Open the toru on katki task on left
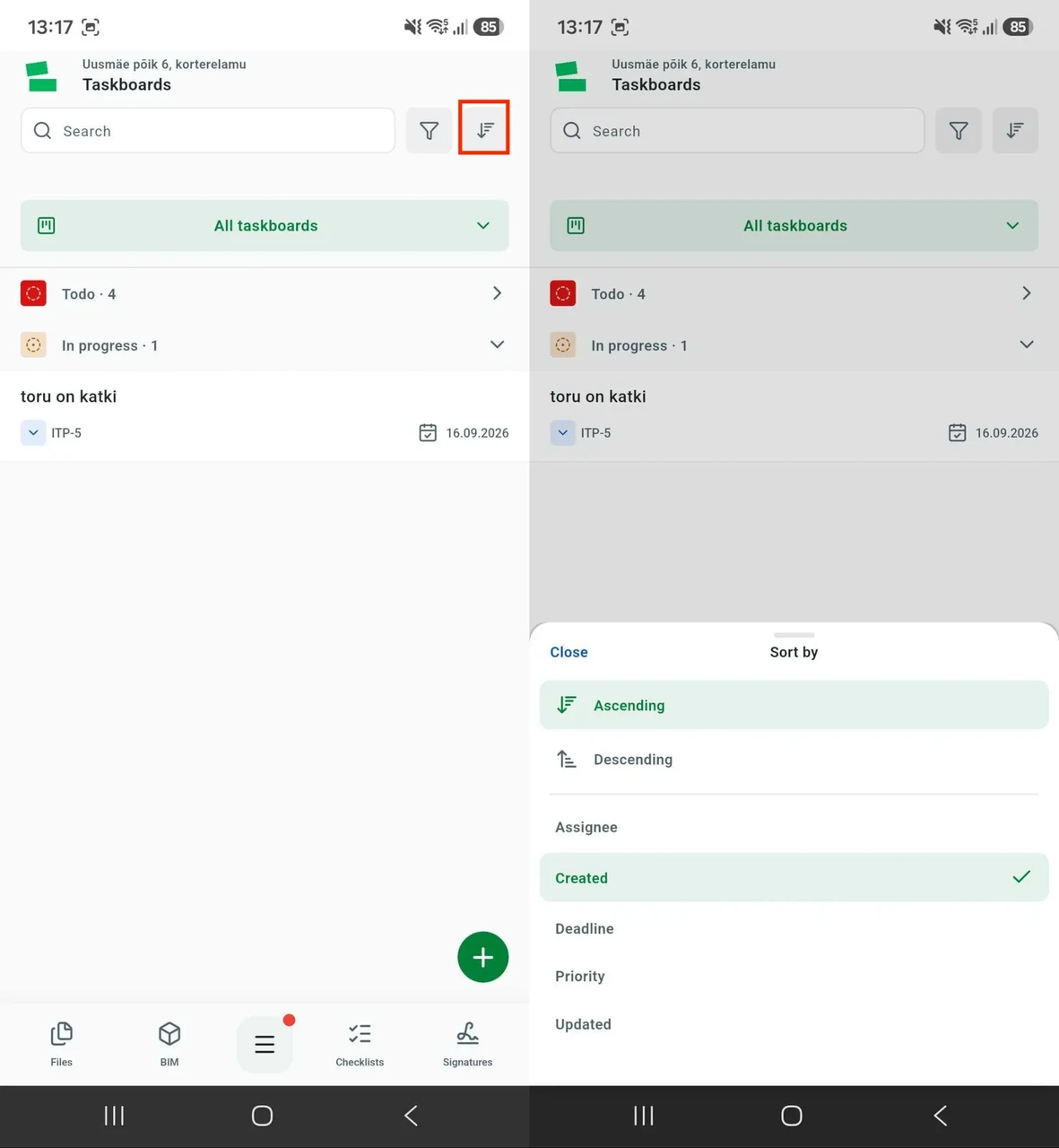The image size is (1059, 1148). click(265, 415)
